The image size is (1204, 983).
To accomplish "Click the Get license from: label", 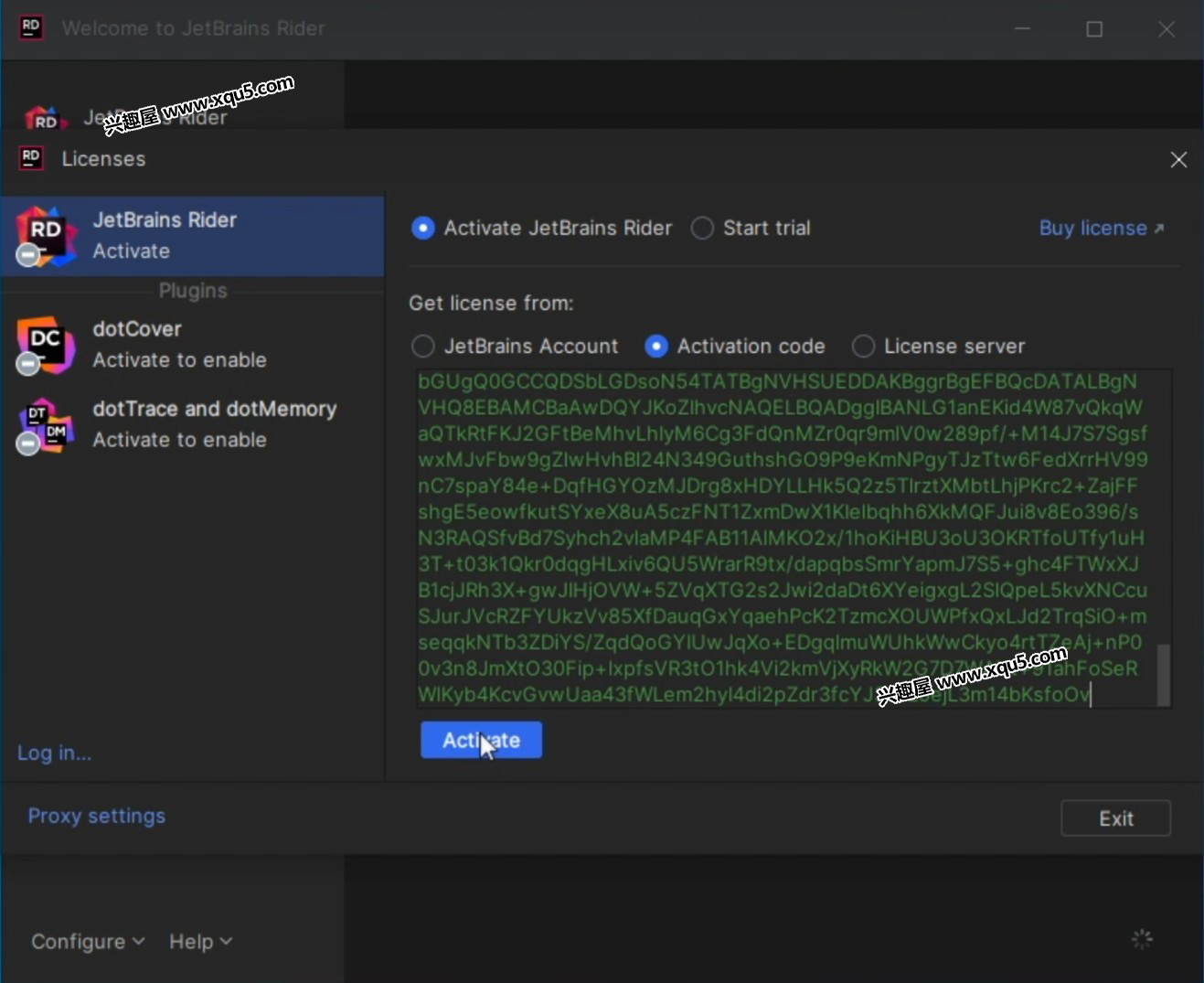I will click(x=491, y=303).
